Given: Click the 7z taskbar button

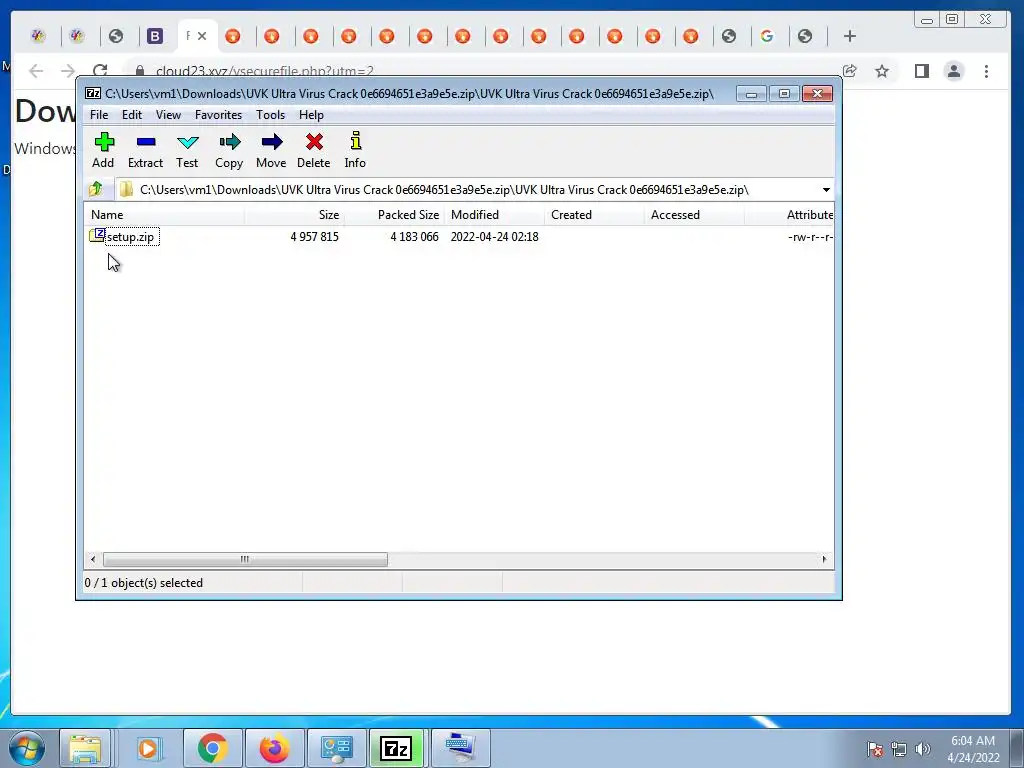Looking at the screenshot, I should (396, 748).
